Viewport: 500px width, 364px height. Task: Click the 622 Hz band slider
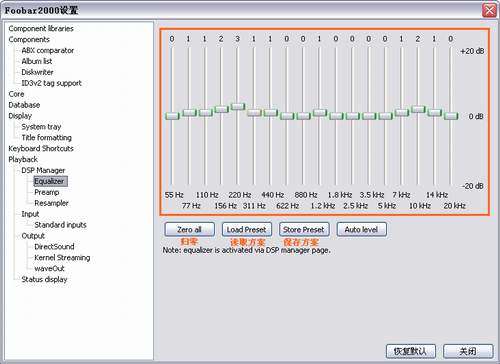pyautogui.click(x=287, y=116)
